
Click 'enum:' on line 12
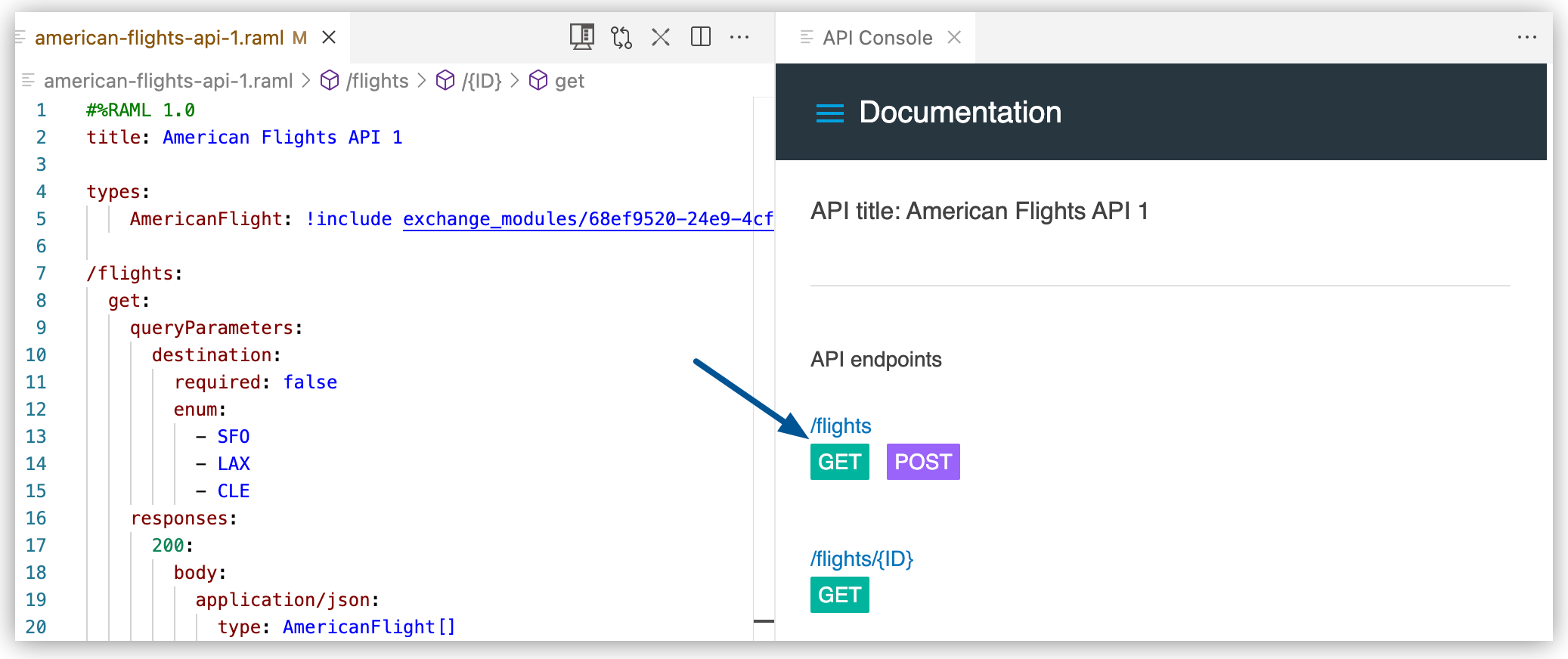pyautogui.click(x=200, y=410)
